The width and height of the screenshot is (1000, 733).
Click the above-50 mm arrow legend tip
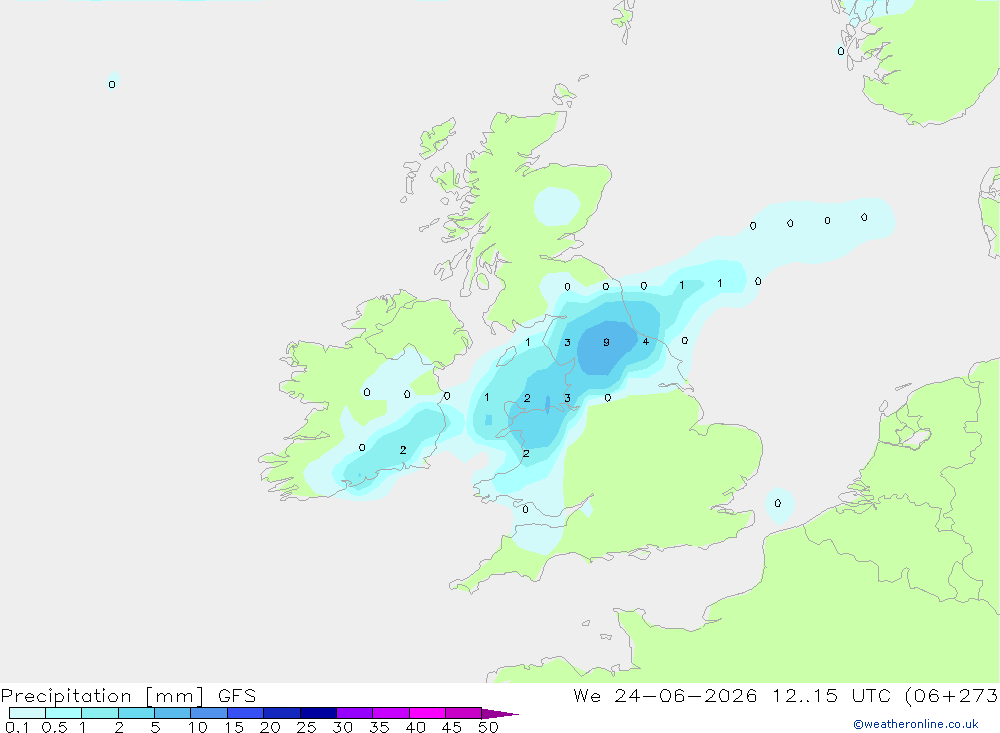pos(499,713)
